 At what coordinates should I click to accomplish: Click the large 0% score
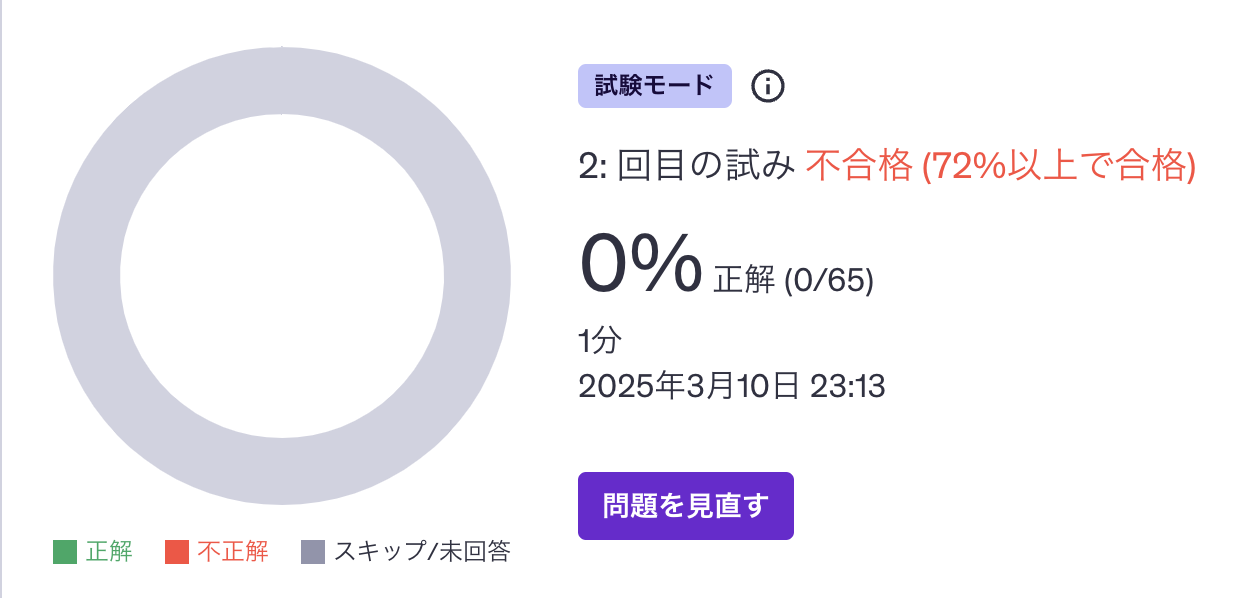[x=640, y=263]
